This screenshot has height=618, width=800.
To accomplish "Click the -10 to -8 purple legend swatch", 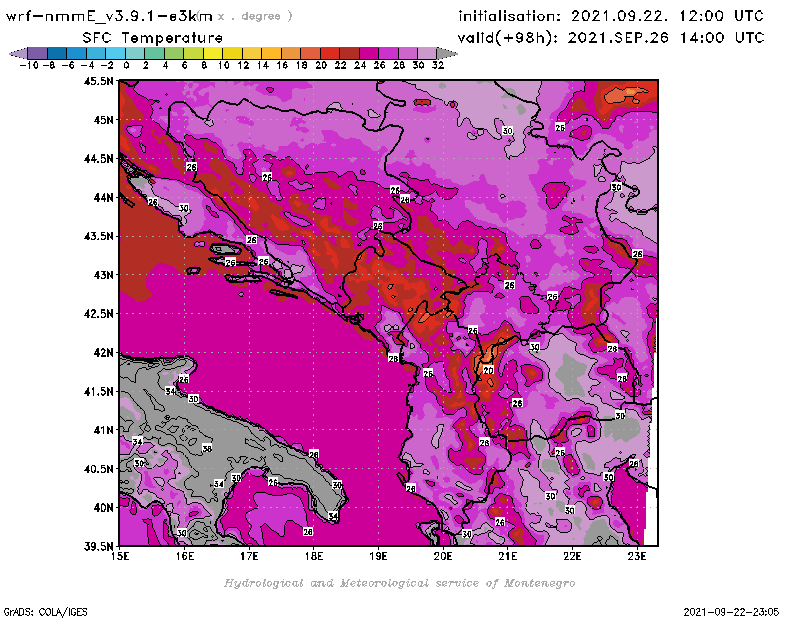I will coord(38,53).
